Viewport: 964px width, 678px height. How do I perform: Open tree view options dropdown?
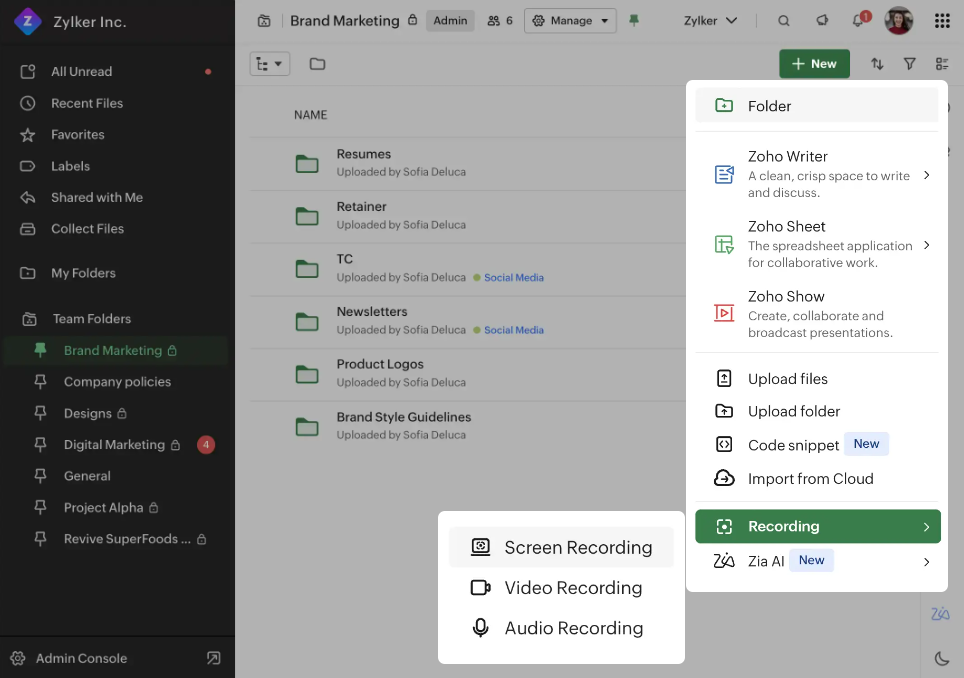(269, 64)
